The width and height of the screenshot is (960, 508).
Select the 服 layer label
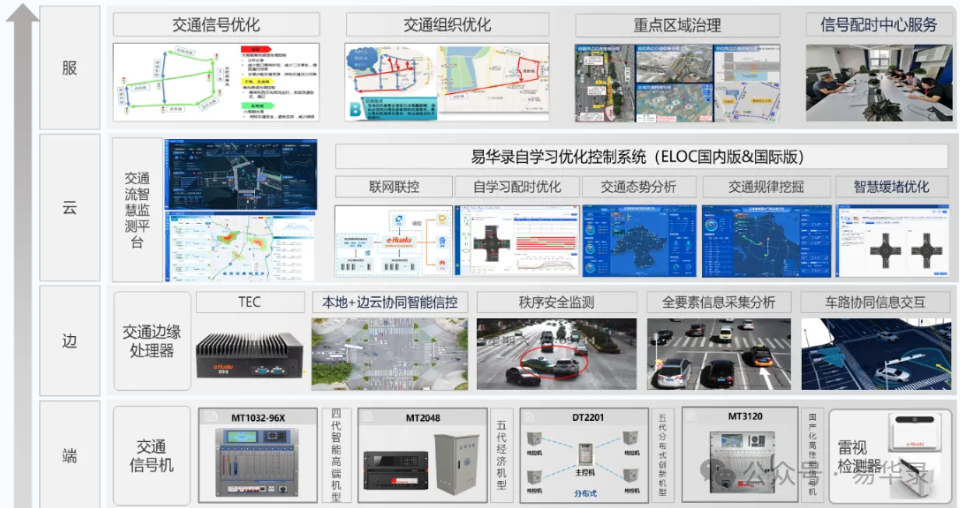pyautogui.click(x=70, y=67)
